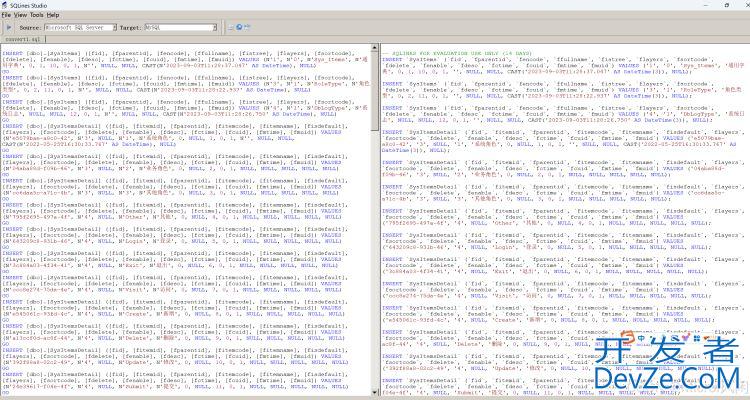This screenshot has width=750, height=400.
Task: Click the source pane vertical scrollbar thumb
Action: coord(375,89)
